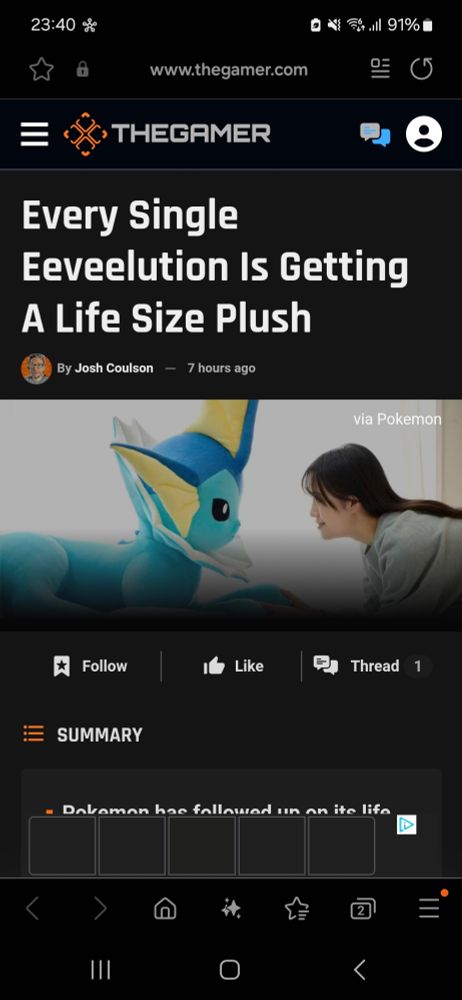Go to browser home page
This screenshot has height=1000, width=462.
click(x=165, y=908)
